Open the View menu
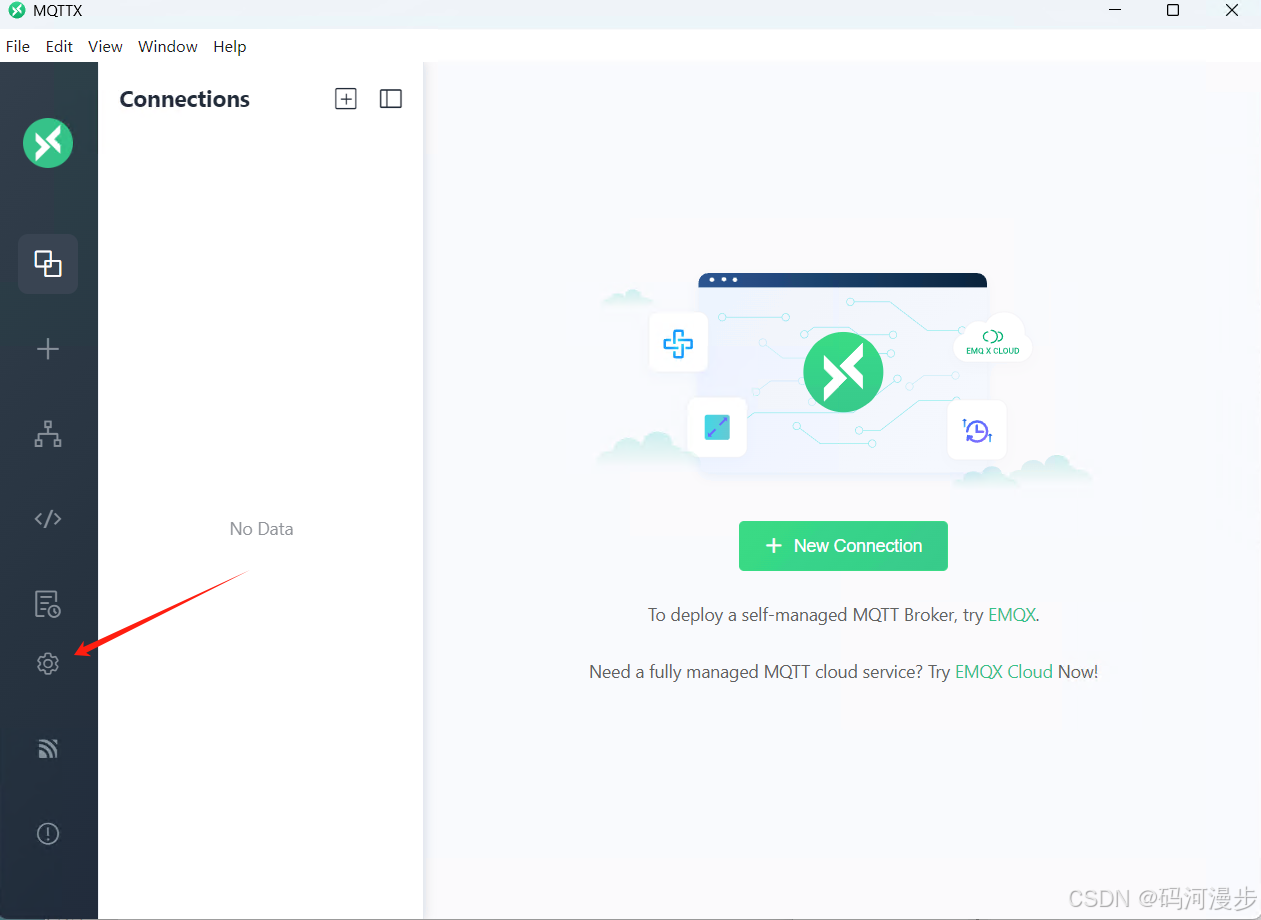1261x920 pixels. [105, 47]
